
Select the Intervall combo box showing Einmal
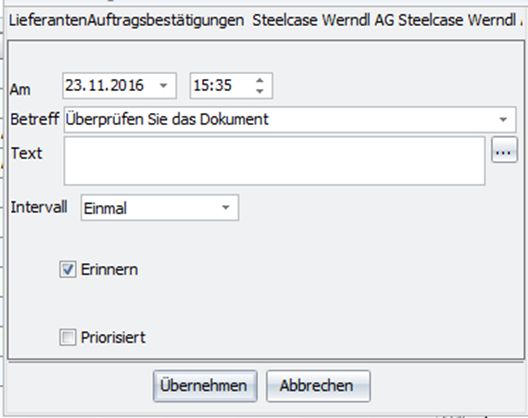(160, 207)
